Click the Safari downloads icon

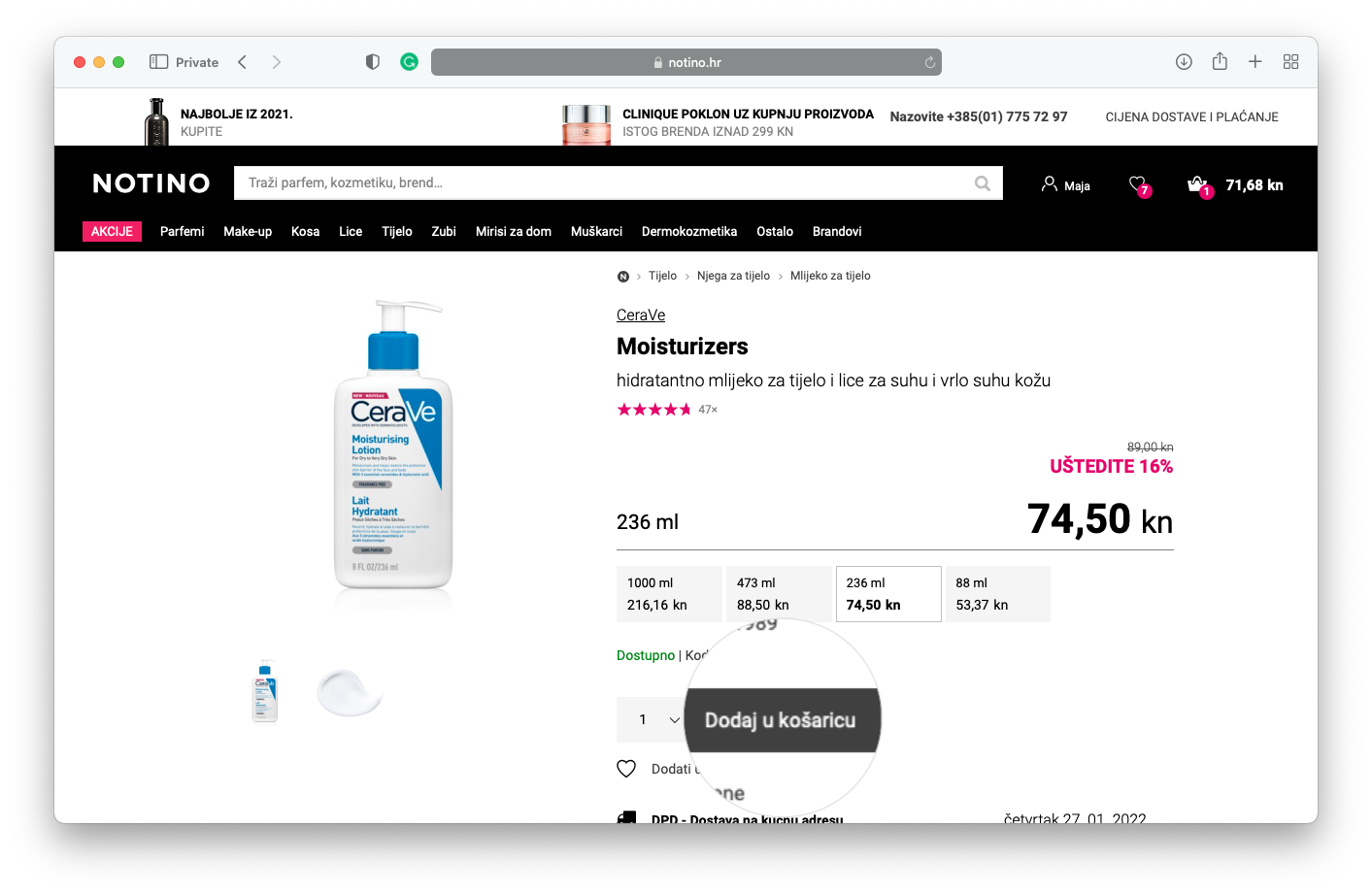1184,62
